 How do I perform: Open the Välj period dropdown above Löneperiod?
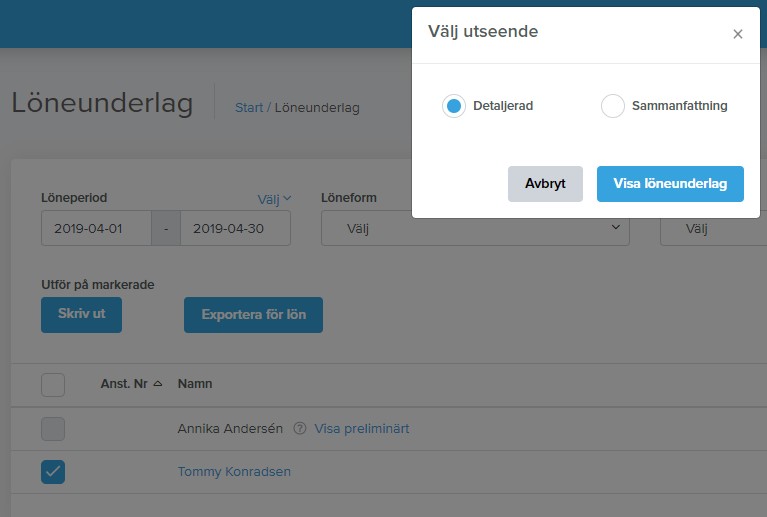tap(274, 198)
